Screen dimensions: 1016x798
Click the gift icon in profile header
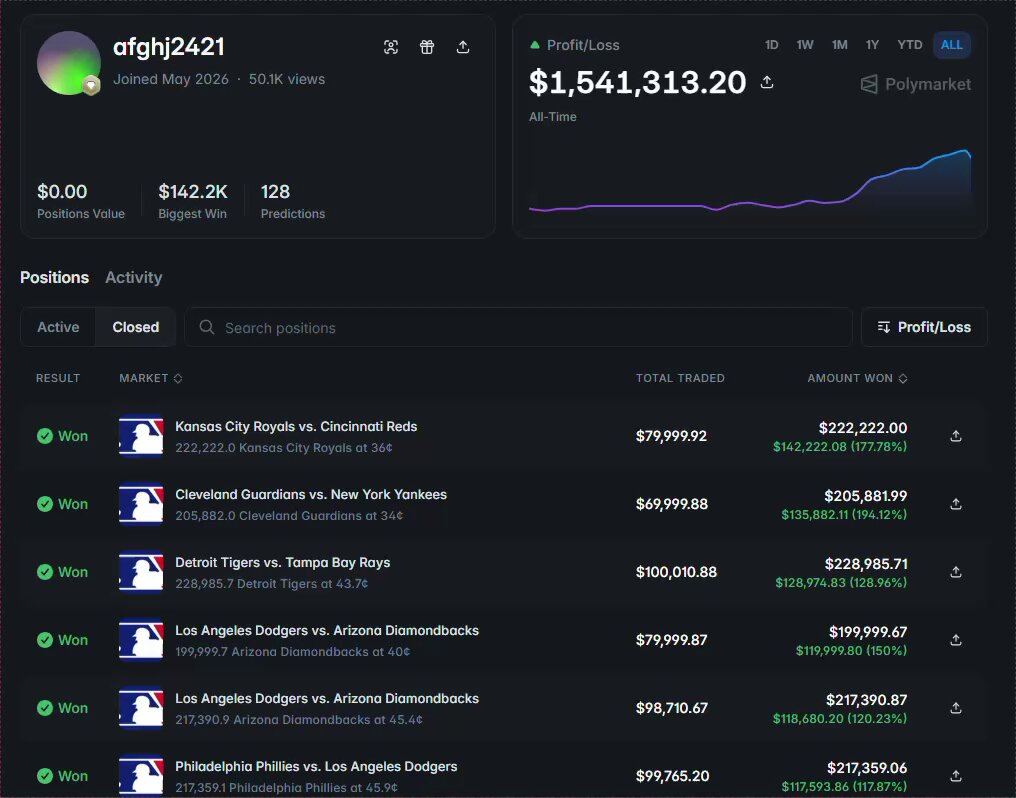tap(427, 47)
